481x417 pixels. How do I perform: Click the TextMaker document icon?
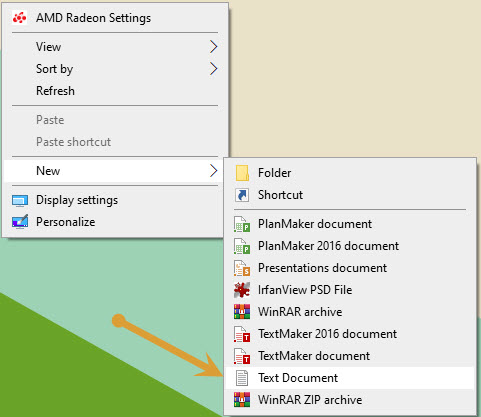click(242, 356)
